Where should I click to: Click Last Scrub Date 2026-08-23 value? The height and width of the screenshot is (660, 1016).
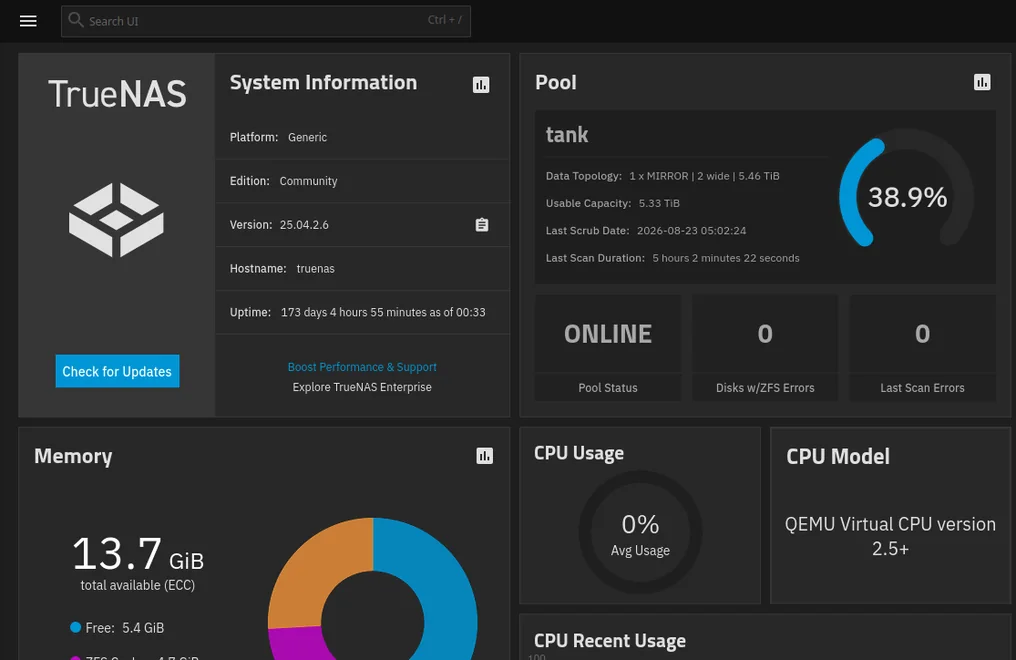[x=691, y=231]
